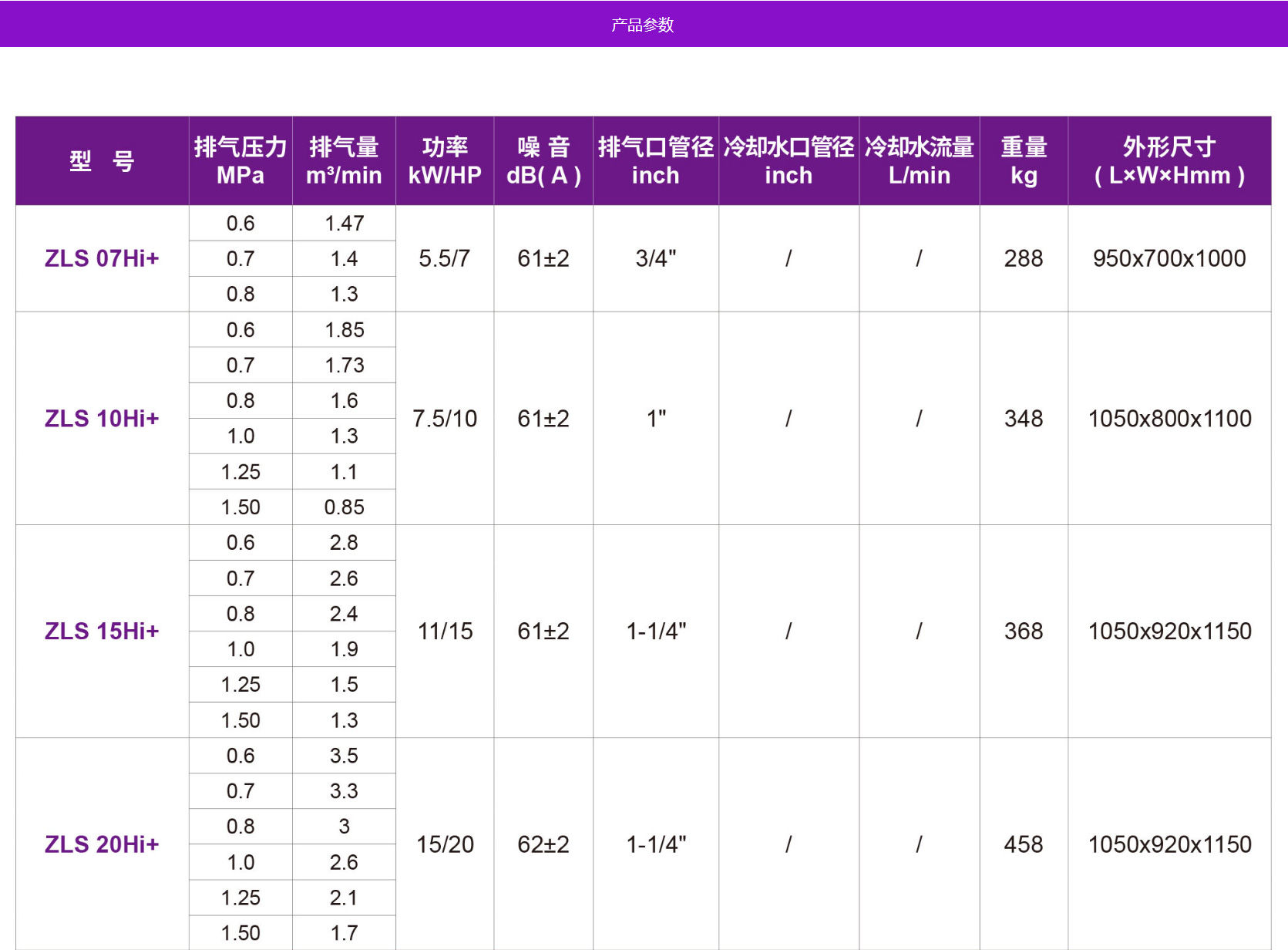
Task: Select the 噪音 dB(A) column header
Action: point(543,161)
